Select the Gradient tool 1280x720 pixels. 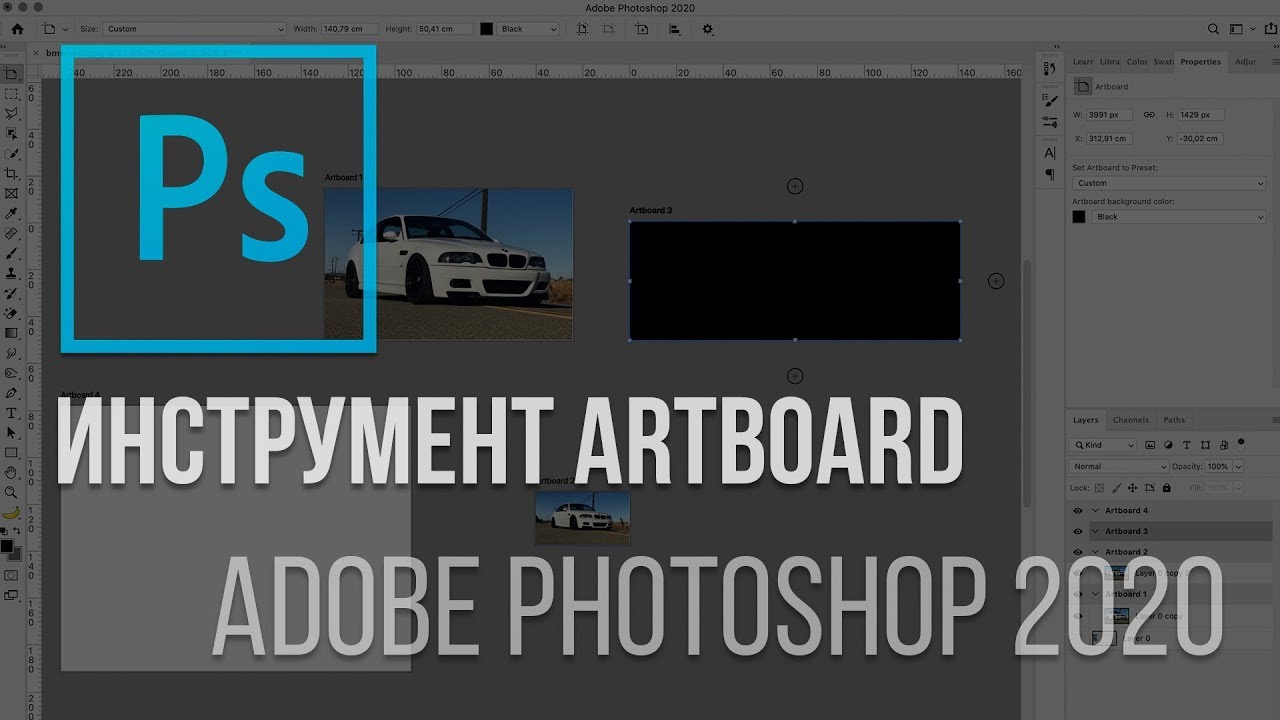(11, 333)
